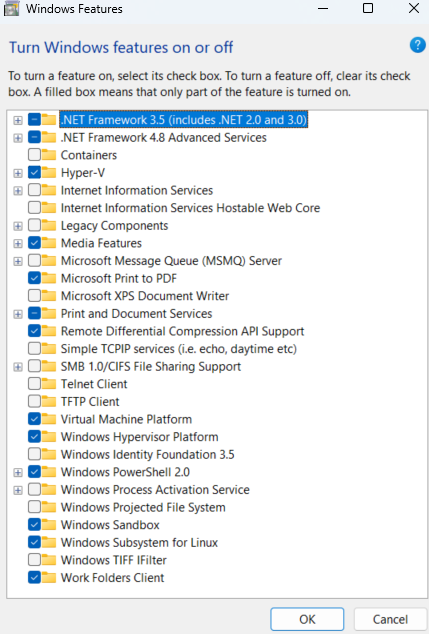Viewport: 429px width, 634px height.
Task: Click folder icon beside Internet Information Services Hostable Web Core
Action: pyautogui.click(x=49, y=208)
